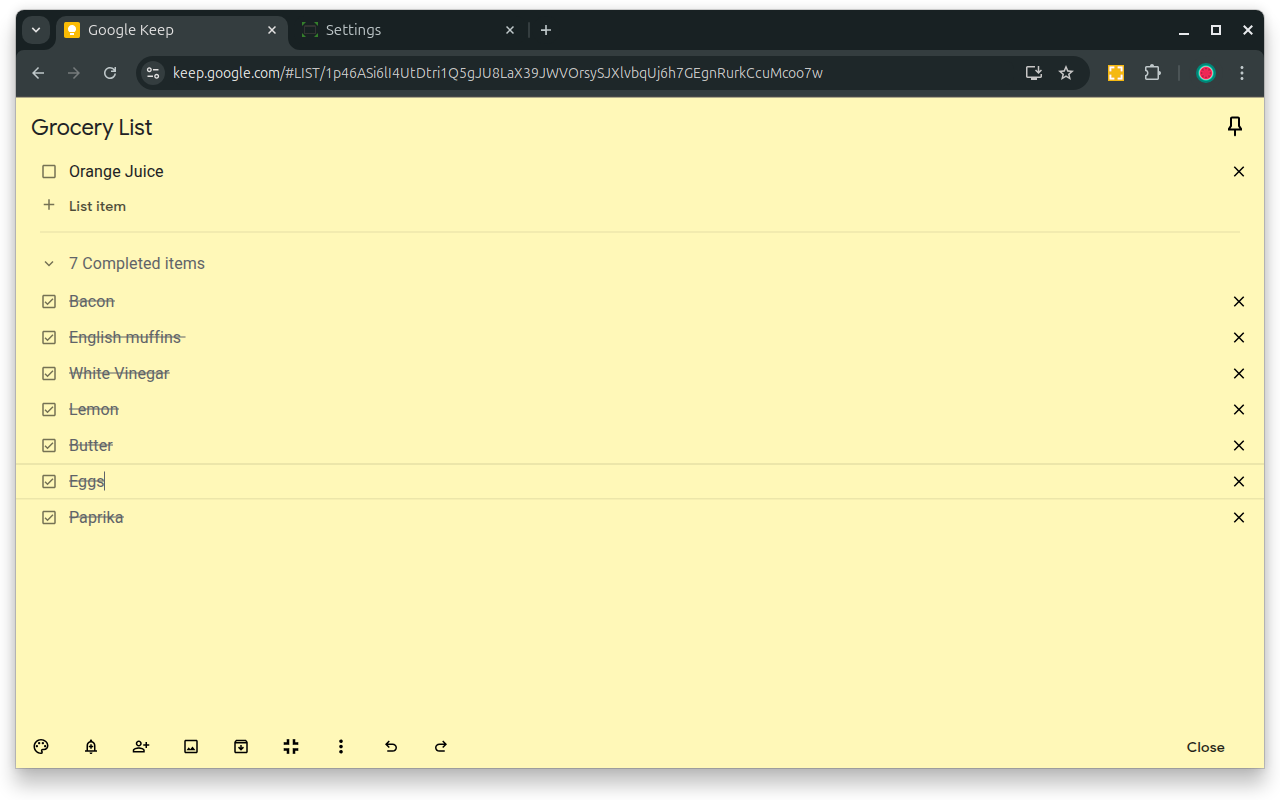Image resolution: width=1280 pixels, height=800 pixels.
Task: Pin the Grocery List note
Action: (1235, 126)
